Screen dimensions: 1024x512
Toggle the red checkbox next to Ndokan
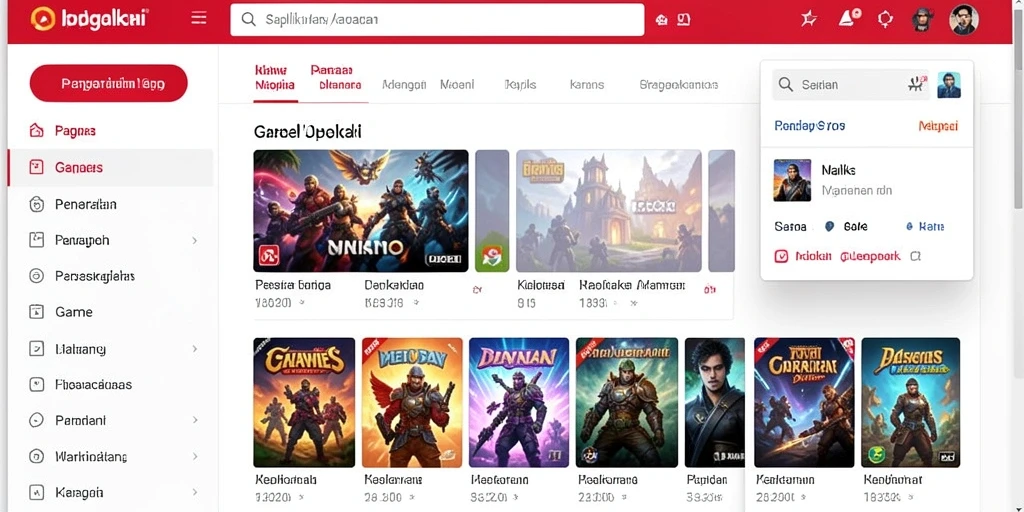[x=781, y=257]
